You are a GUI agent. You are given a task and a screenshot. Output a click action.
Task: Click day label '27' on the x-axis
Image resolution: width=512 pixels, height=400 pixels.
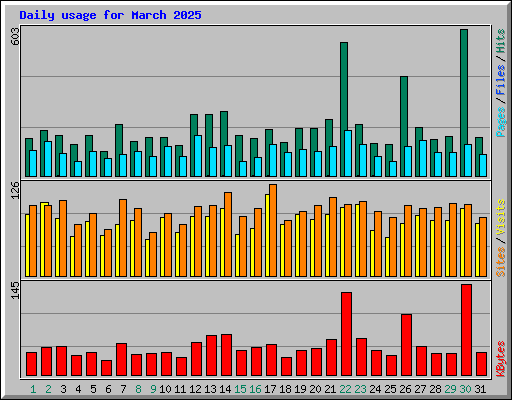[420, 389]
